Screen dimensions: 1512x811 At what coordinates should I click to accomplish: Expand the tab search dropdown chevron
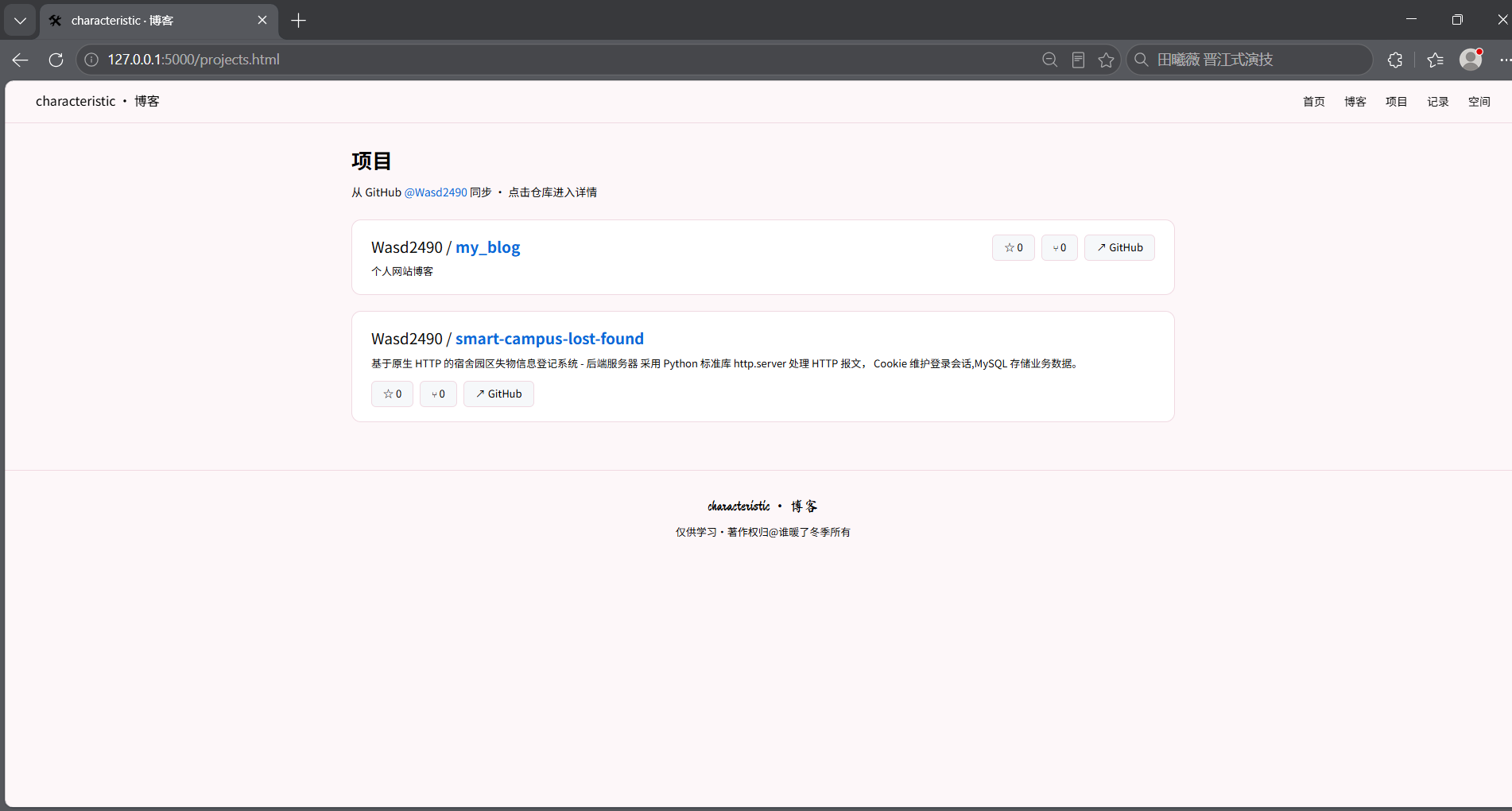(20, 21)
